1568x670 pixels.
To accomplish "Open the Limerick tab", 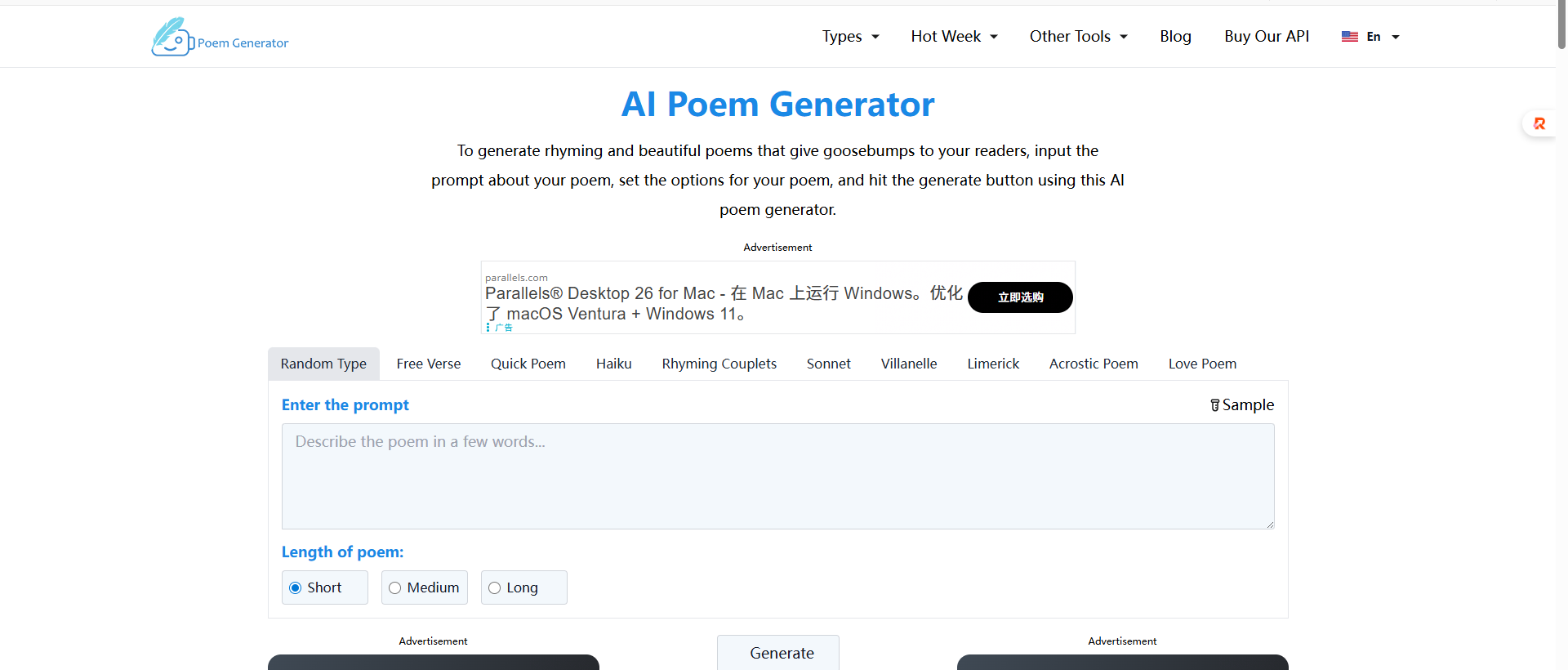I will (x=993, y=364).
